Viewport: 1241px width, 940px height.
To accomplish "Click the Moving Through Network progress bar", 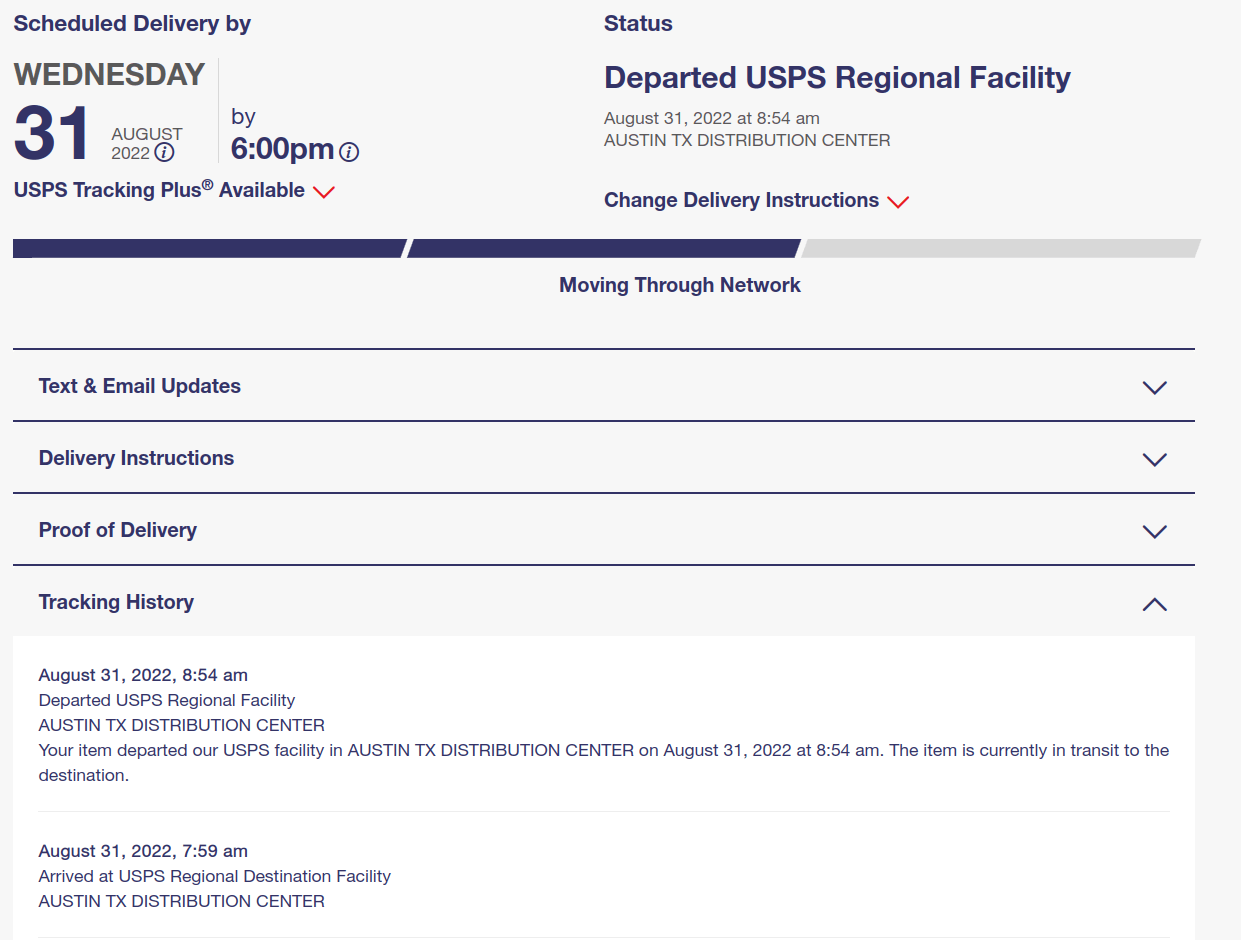I will (x=606, y=247).
